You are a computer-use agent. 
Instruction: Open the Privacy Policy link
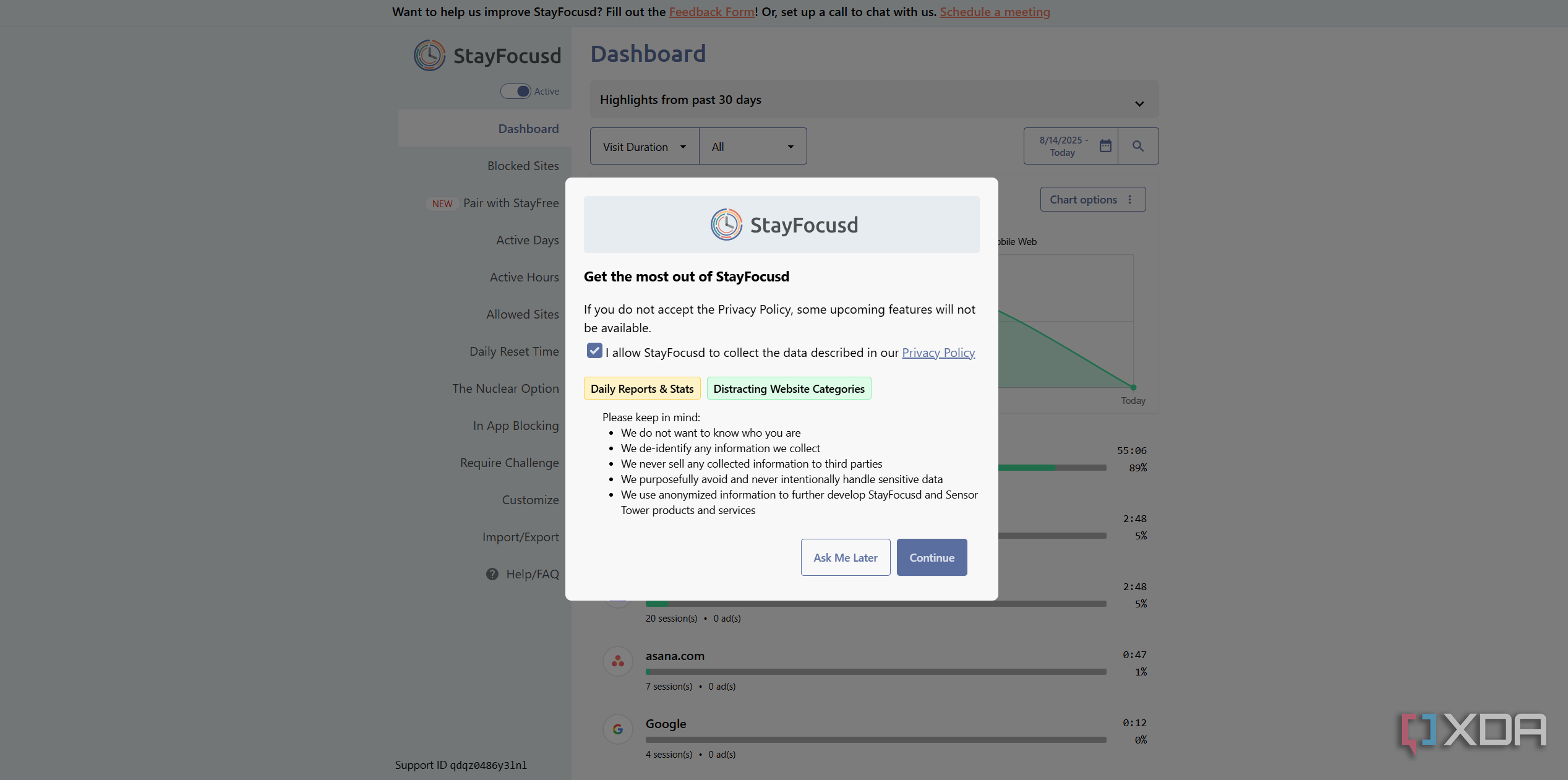[938, 353]
